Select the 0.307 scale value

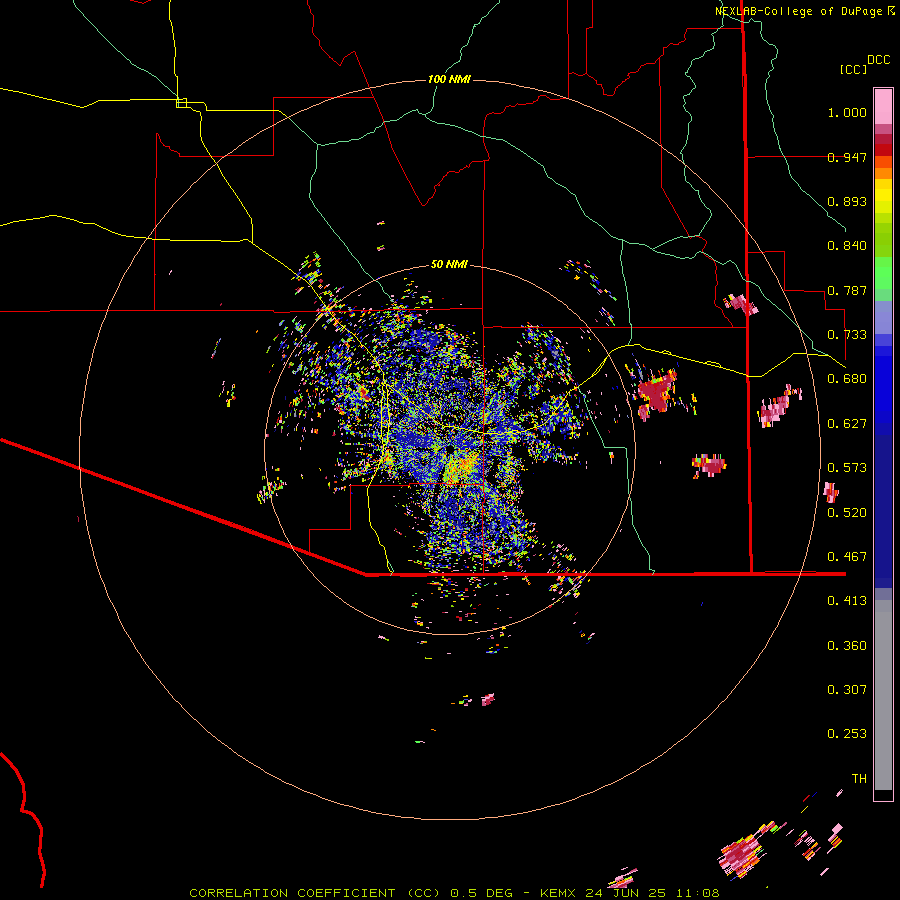(x=847, y=690)
